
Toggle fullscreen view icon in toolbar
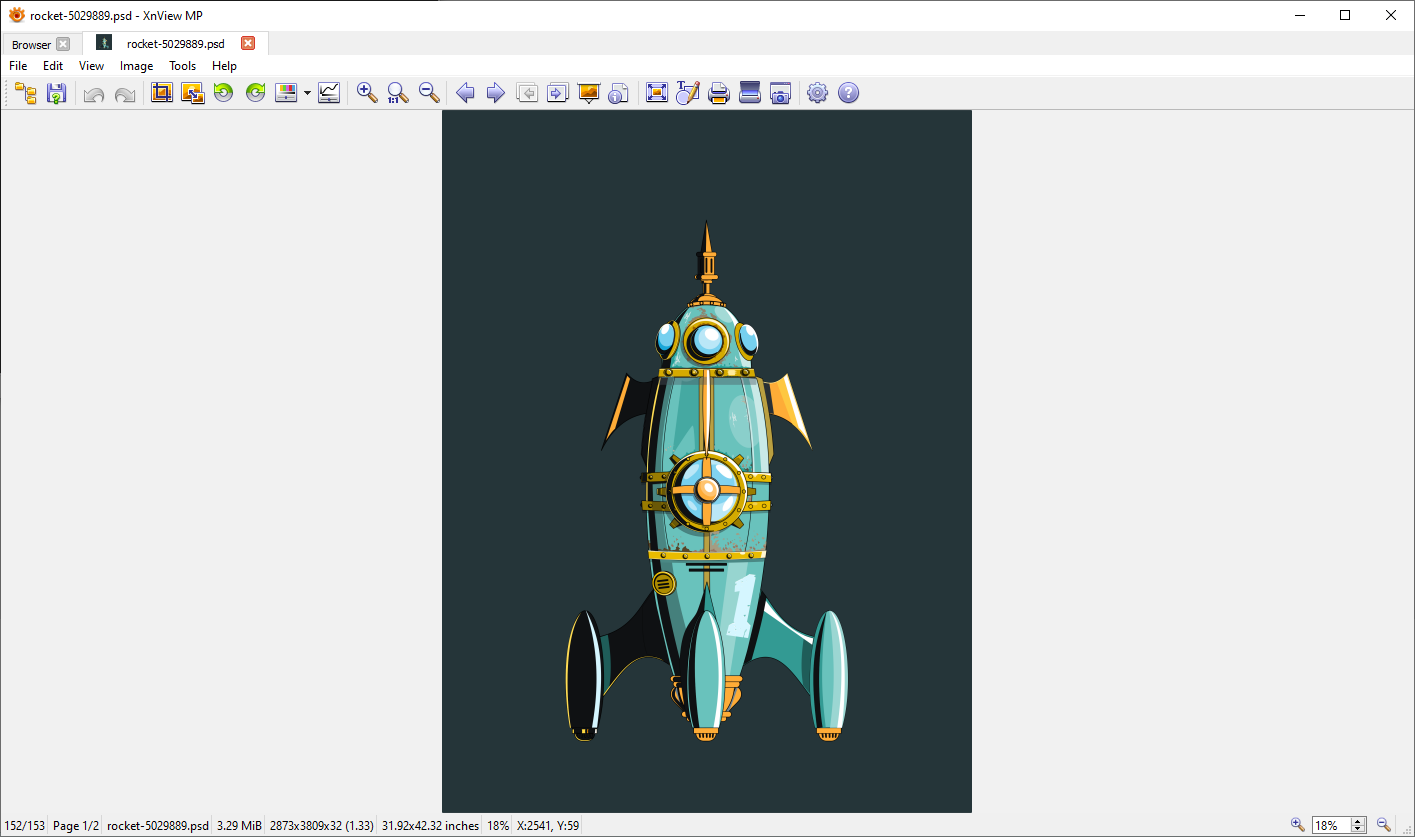pos(656,93)
